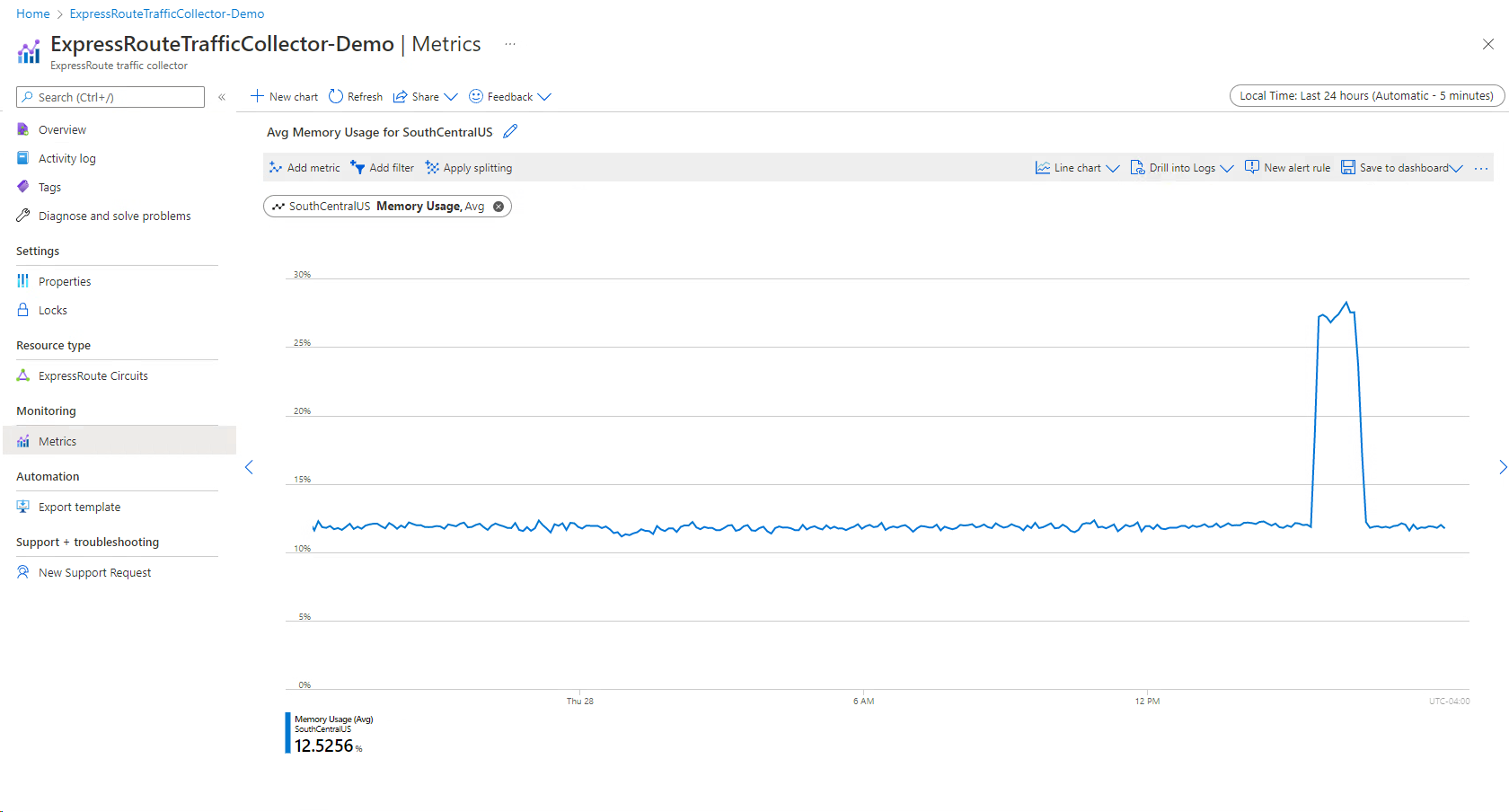Open the three-dot chart options menu
This screenshot has height=812, width=1509.
point(1481,168)
